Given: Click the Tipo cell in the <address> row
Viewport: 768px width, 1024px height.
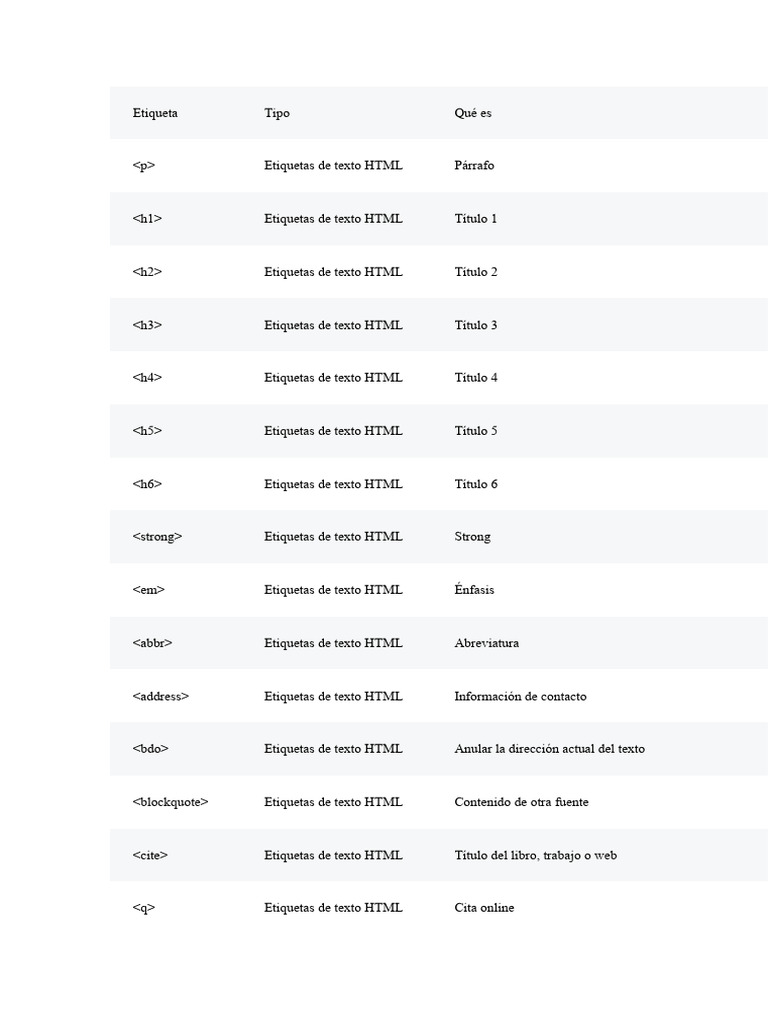Looking at the screenshot, I should tap(333, 697).
